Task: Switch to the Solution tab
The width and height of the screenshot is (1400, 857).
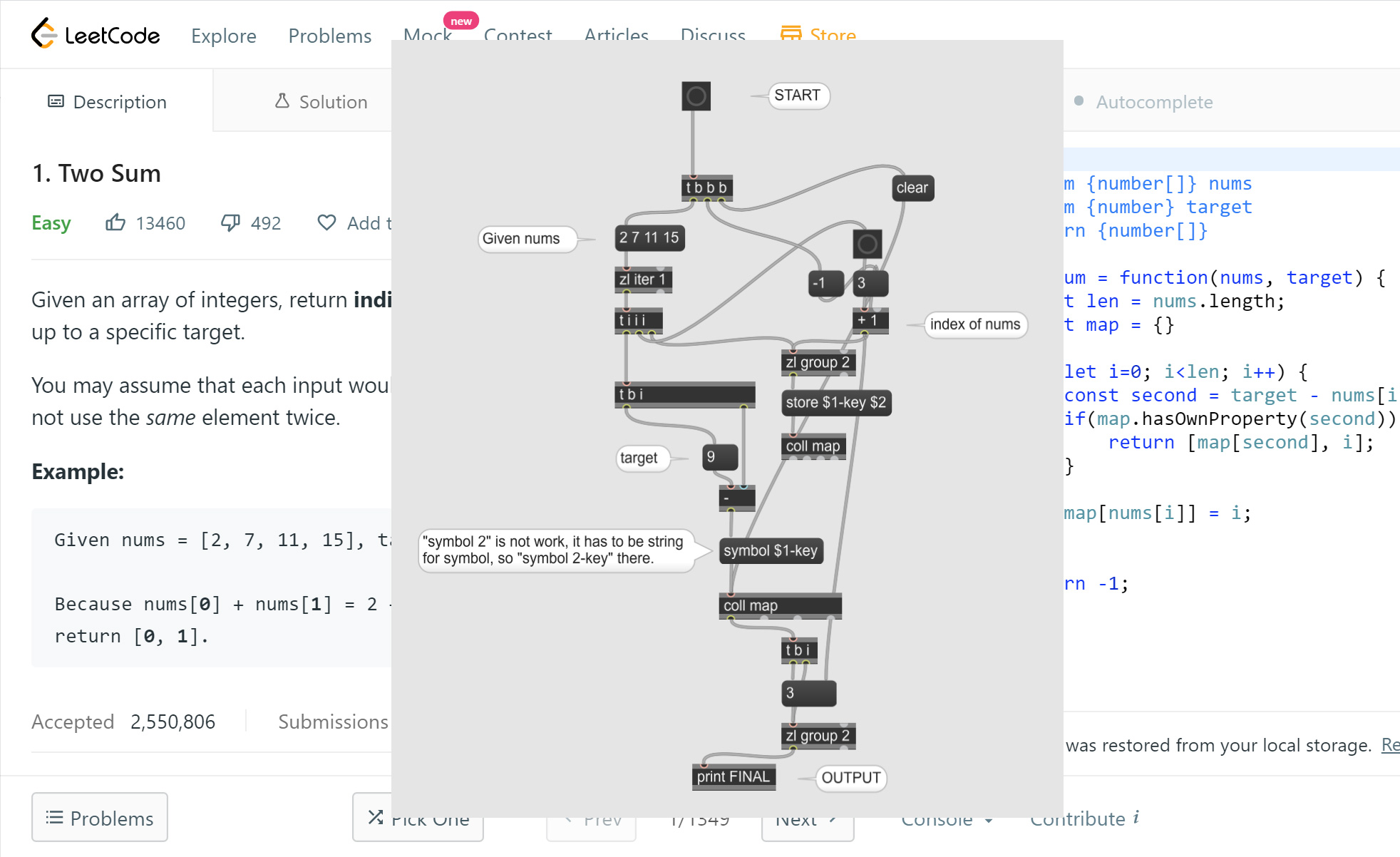Action: pos(321,102)
